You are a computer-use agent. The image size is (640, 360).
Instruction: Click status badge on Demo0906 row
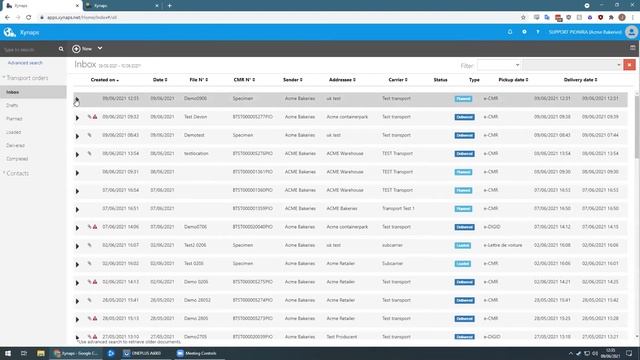463,99
